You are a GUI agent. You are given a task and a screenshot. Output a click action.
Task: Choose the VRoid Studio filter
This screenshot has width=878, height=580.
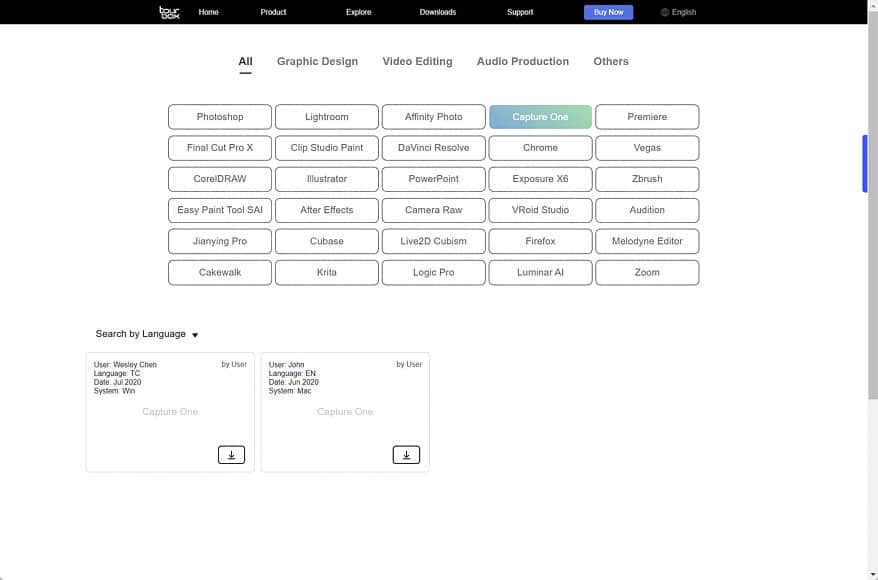tap(540, 210)
